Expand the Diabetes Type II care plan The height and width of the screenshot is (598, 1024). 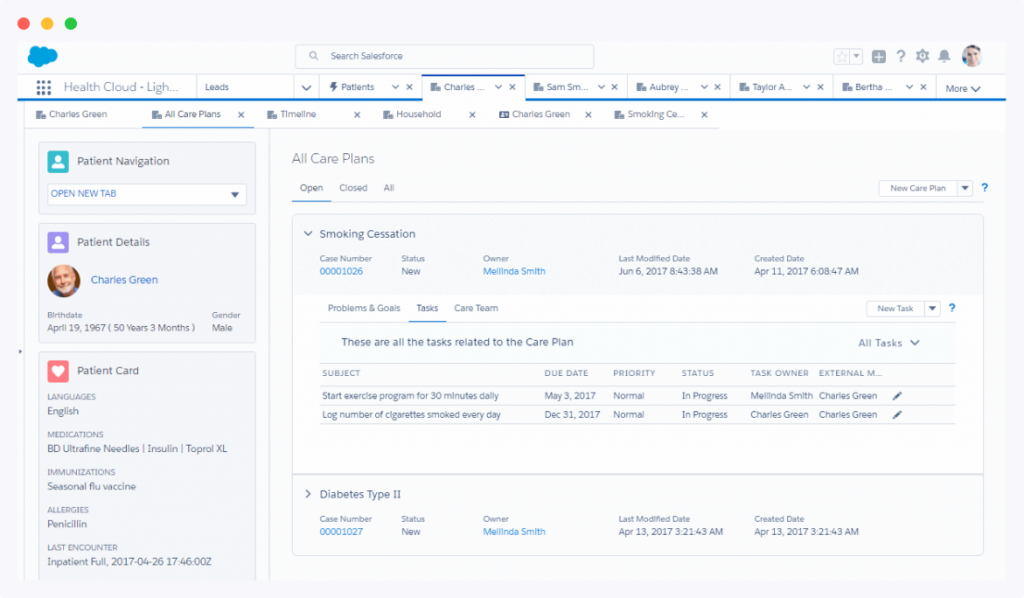point(308,493)
